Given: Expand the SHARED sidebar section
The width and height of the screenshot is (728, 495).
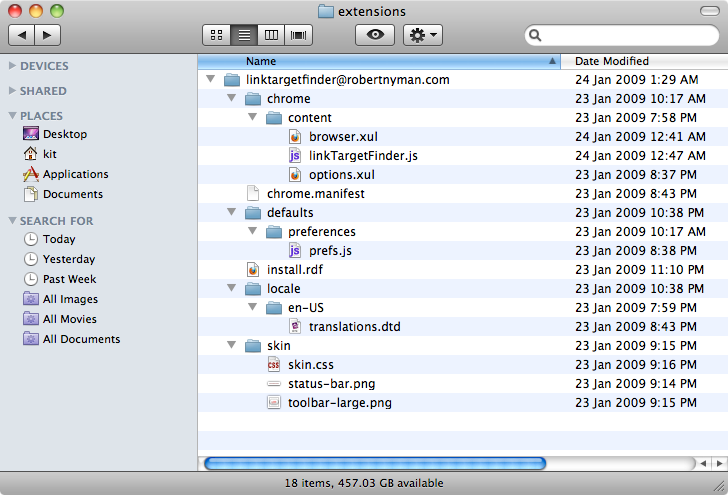Looking at the screenshot, I should [12, 91].
